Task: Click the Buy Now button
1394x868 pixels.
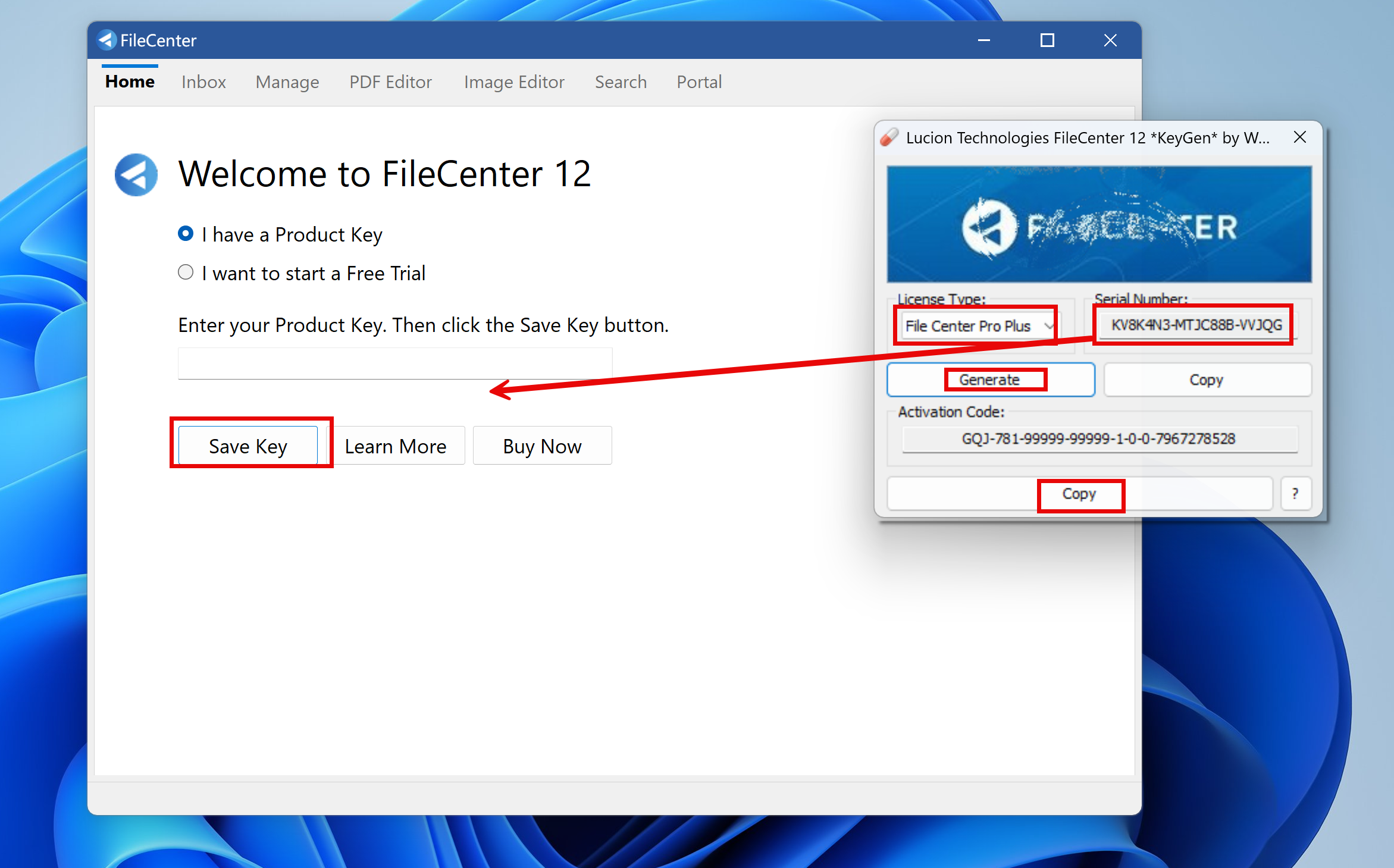Action: point(542,446)
